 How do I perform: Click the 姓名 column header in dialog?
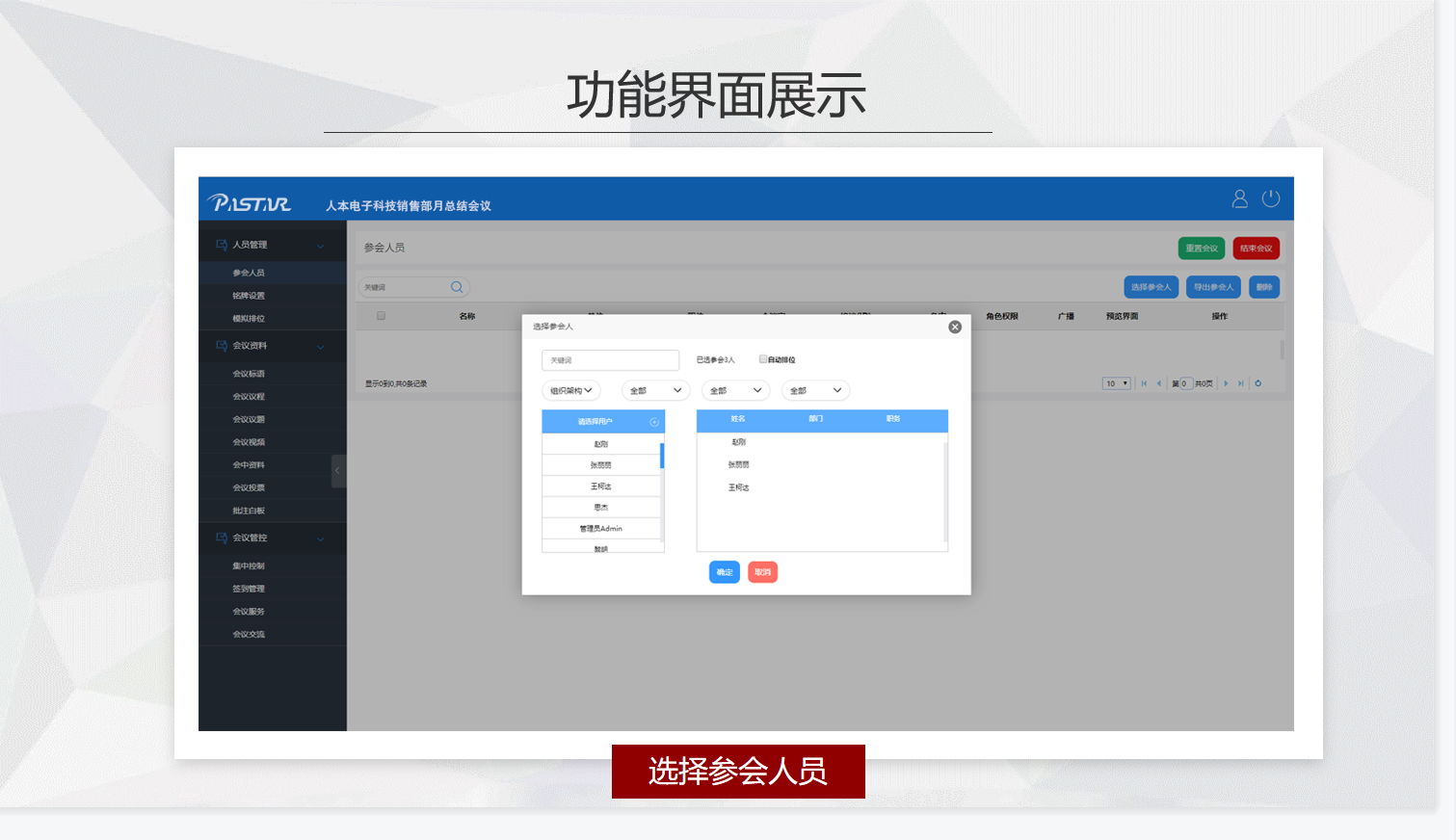point(738,419)
